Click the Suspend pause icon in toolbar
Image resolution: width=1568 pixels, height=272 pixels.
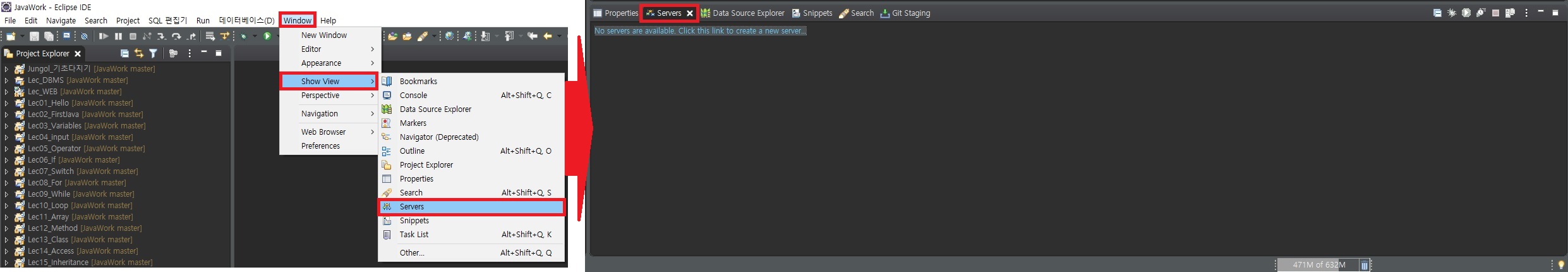coord(118,37)
